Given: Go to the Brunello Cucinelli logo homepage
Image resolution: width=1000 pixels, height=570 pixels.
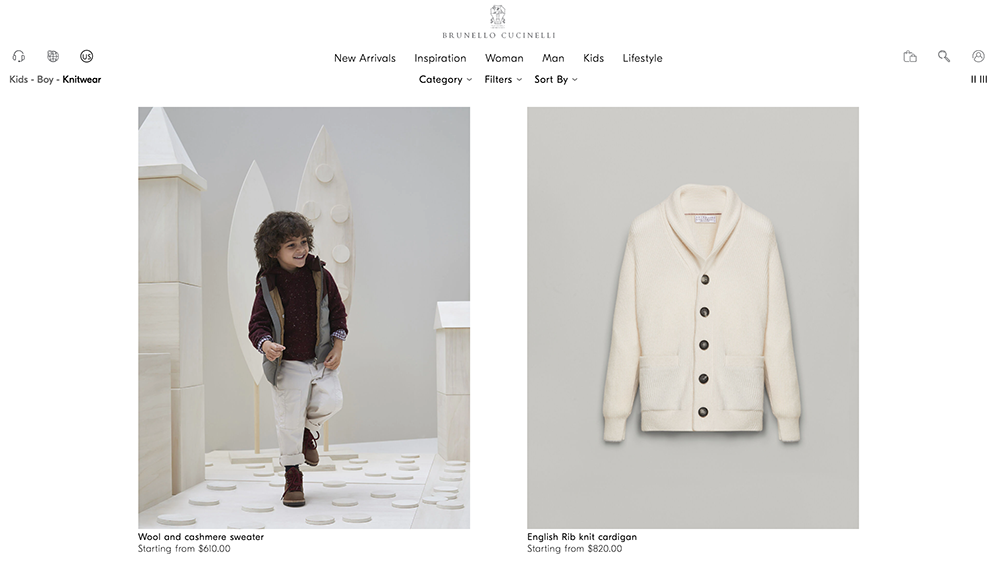Looking at the screenshot, I should tap(499, 22).
